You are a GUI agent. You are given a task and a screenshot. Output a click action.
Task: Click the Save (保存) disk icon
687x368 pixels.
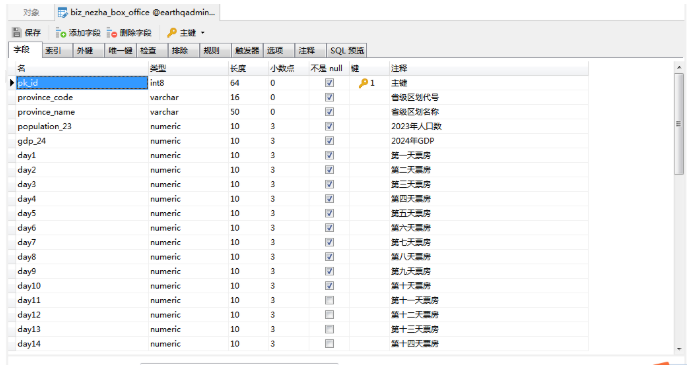17,32
